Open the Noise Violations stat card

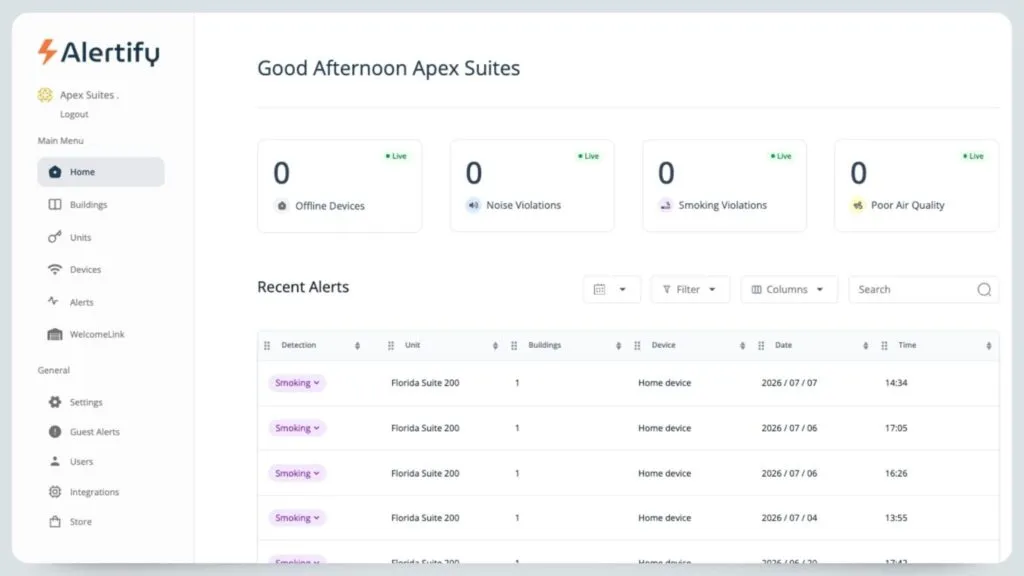532,185
